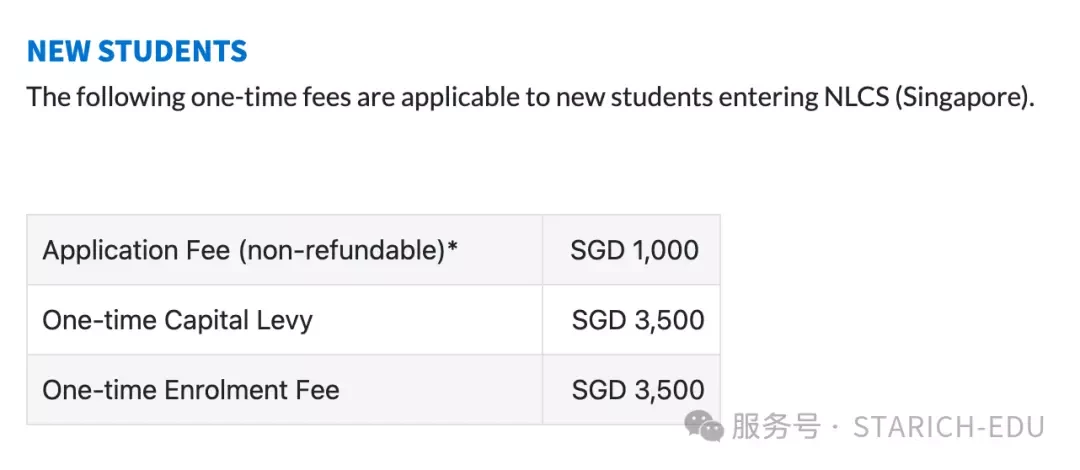Viewport: 1080px width, 470px height.
Task: Click the NEW STUDENTS heading
Action: tap(137, 52)
